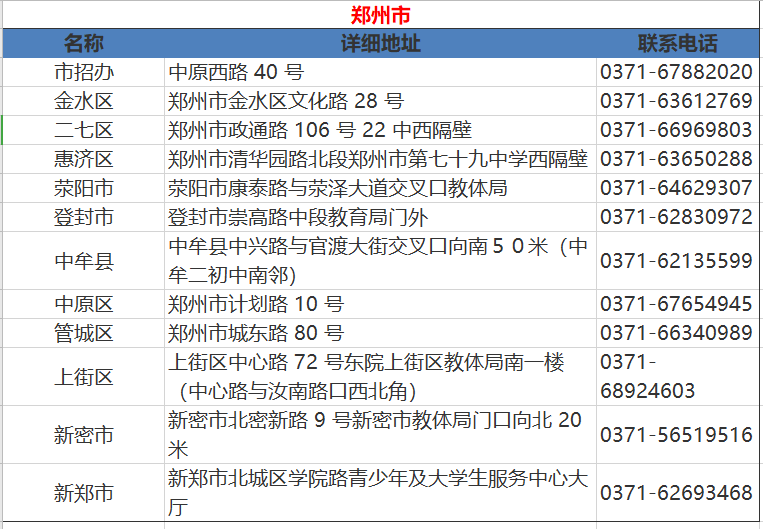Click the 联系电话 column header

coord(678,43)
